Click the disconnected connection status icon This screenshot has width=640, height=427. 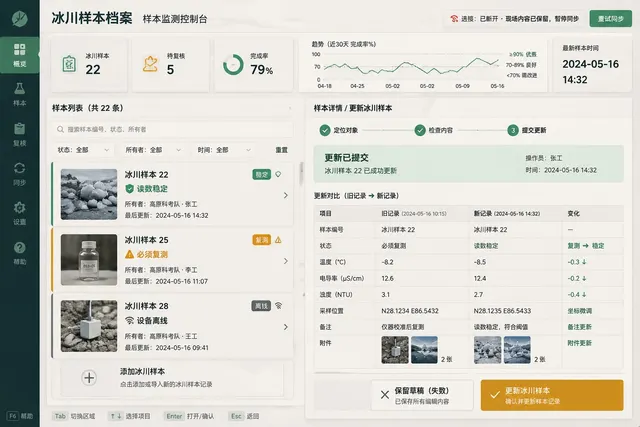pyautogui.click(x=454, y=19)
